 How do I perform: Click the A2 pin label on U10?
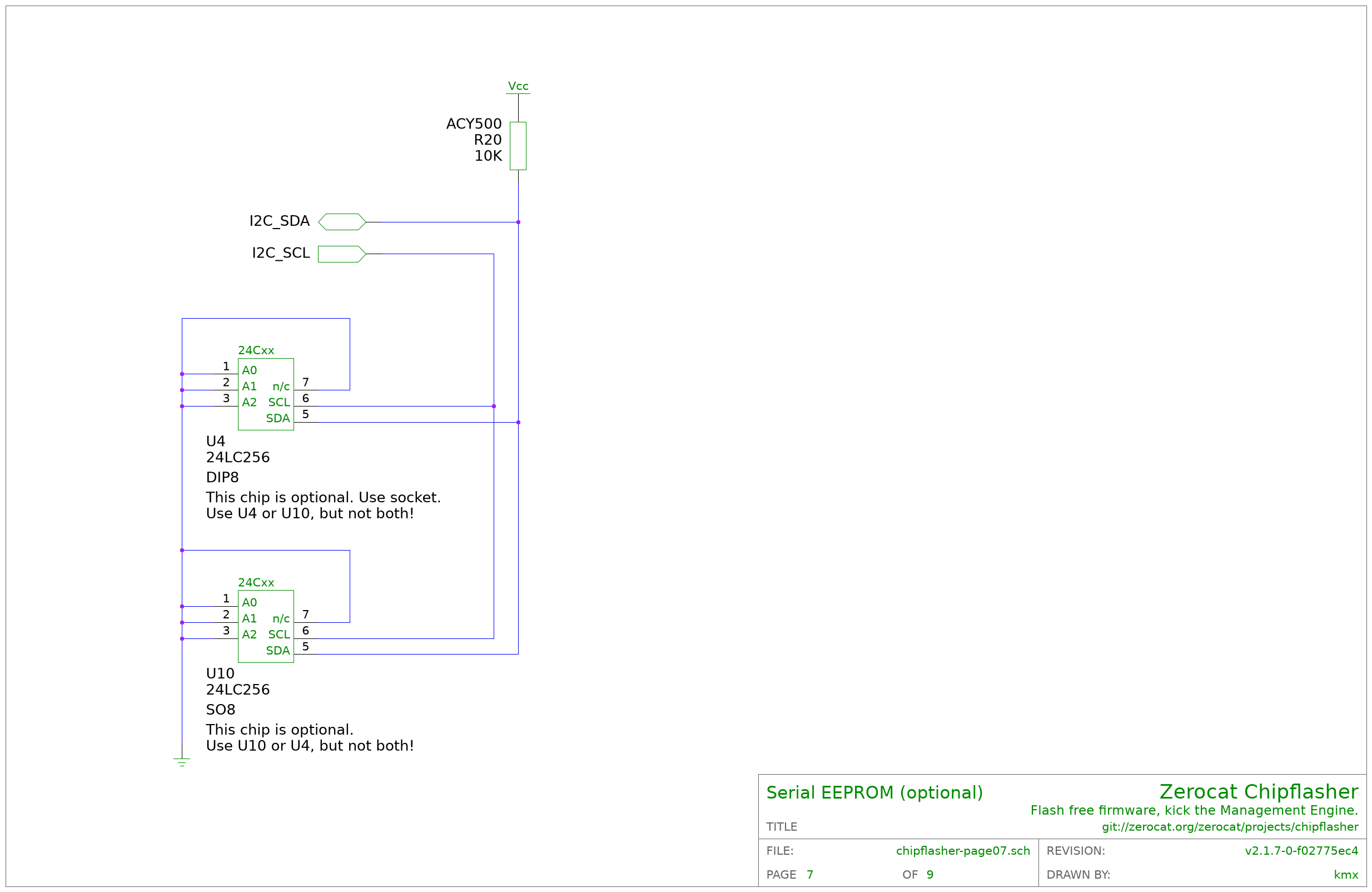click(250, 635)
